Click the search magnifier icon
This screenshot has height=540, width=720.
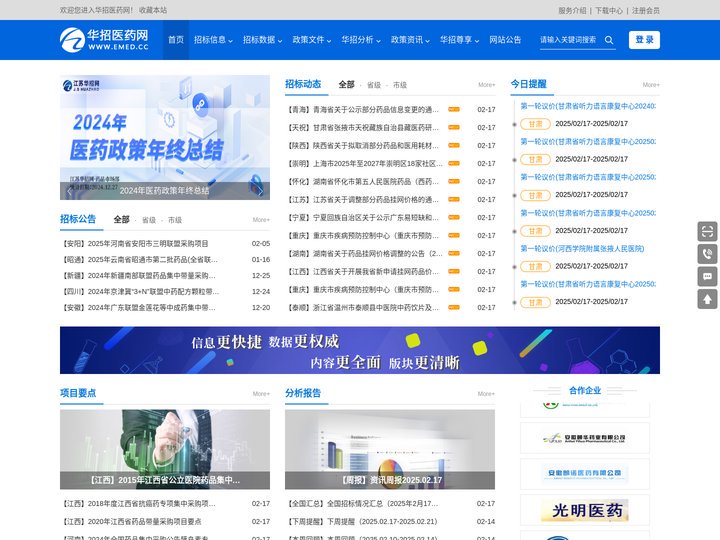pos(609,40)
